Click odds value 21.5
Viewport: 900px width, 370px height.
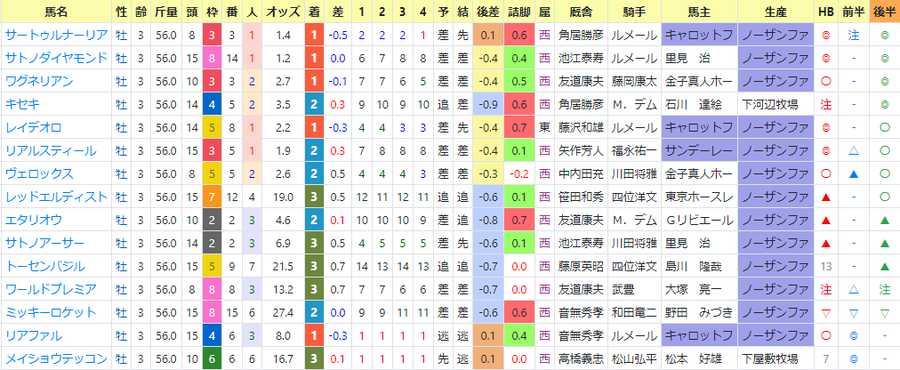click(x=284, y=267)
